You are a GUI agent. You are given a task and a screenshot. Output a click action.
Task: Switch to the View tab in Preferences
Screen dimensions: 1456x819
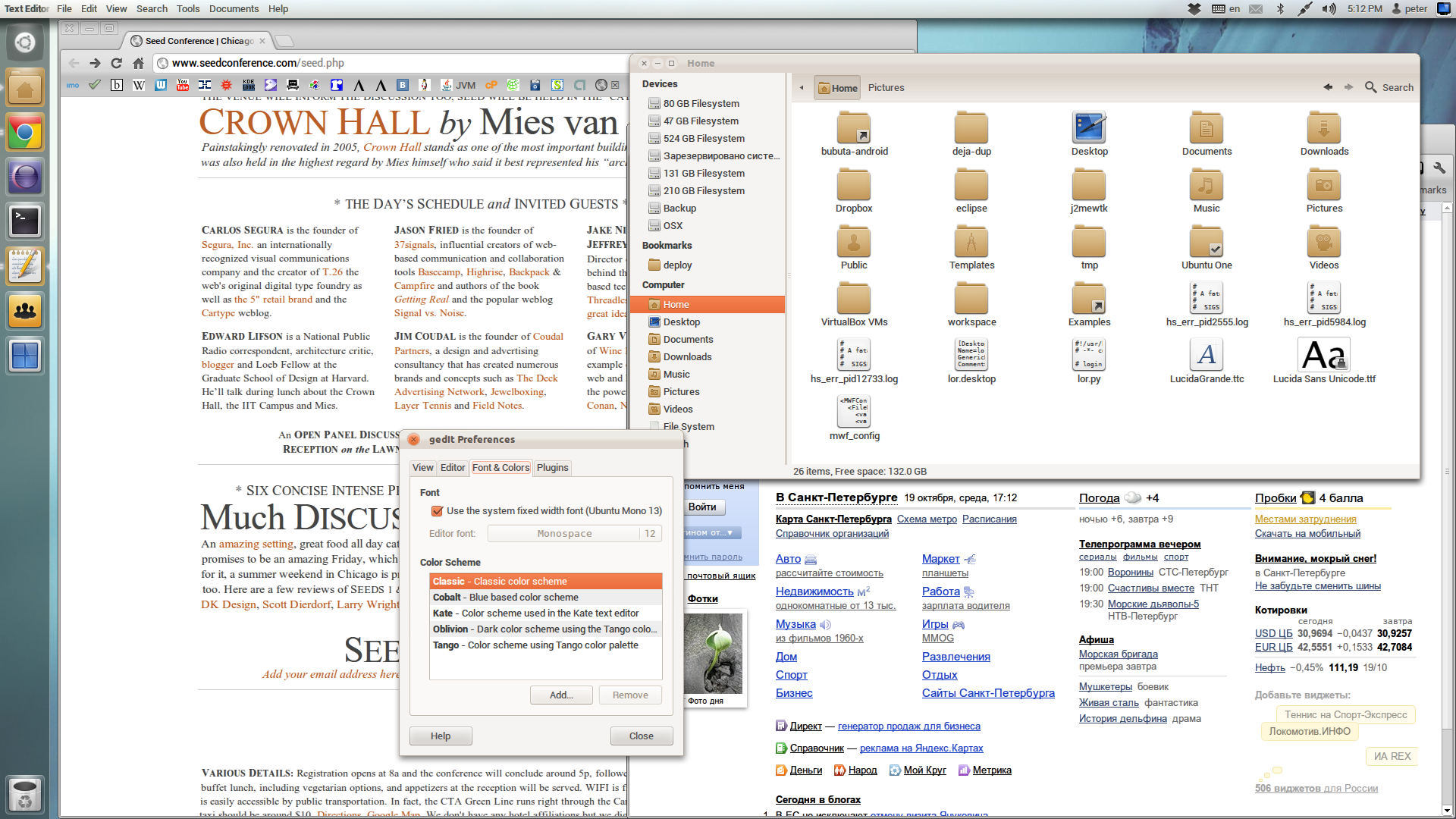tap(423, 468)
